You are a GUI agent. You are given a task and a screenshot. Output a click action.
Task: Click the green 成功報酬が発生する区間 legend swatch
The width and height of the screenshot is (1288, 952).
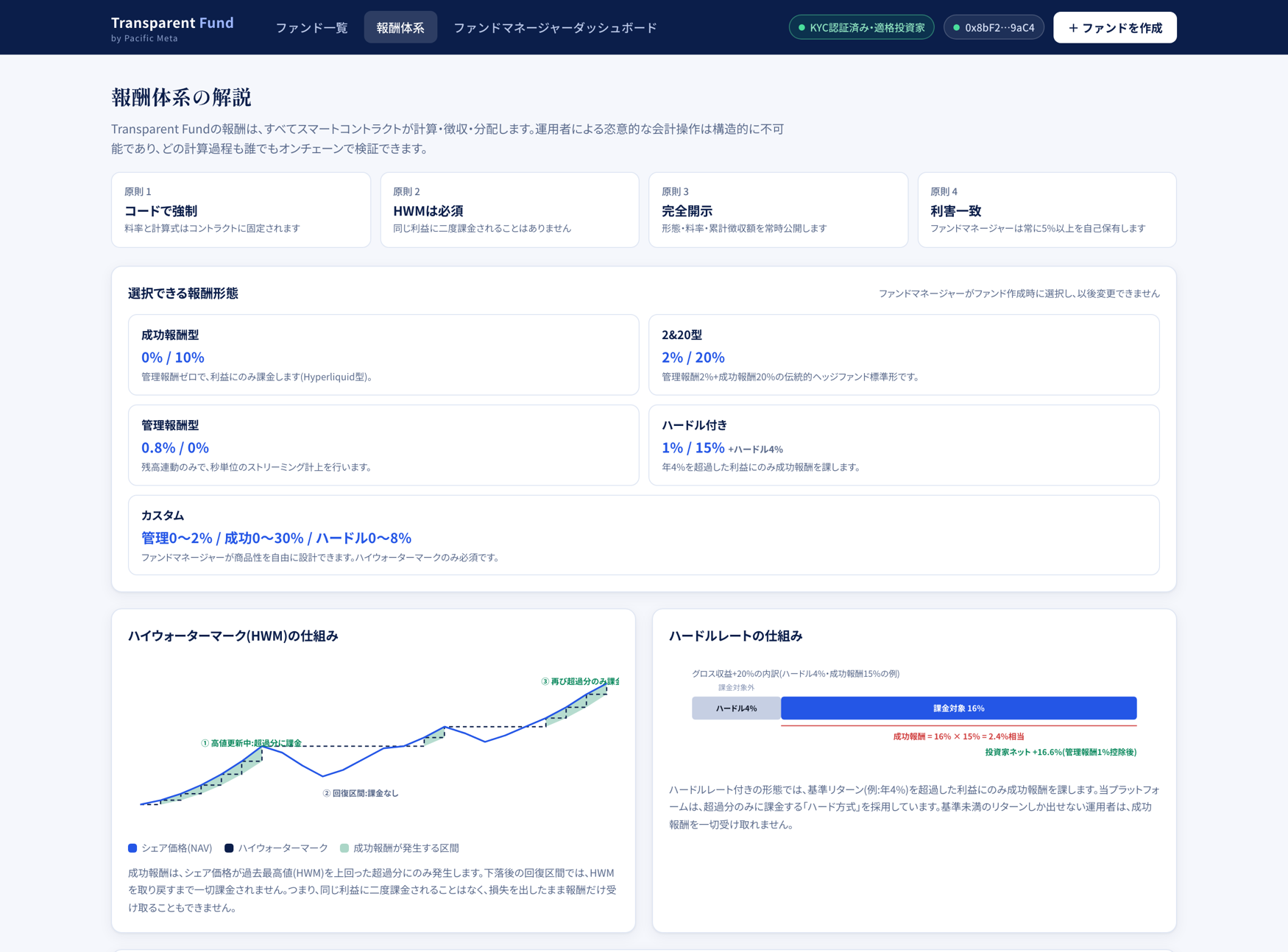(x=344, y=848)
